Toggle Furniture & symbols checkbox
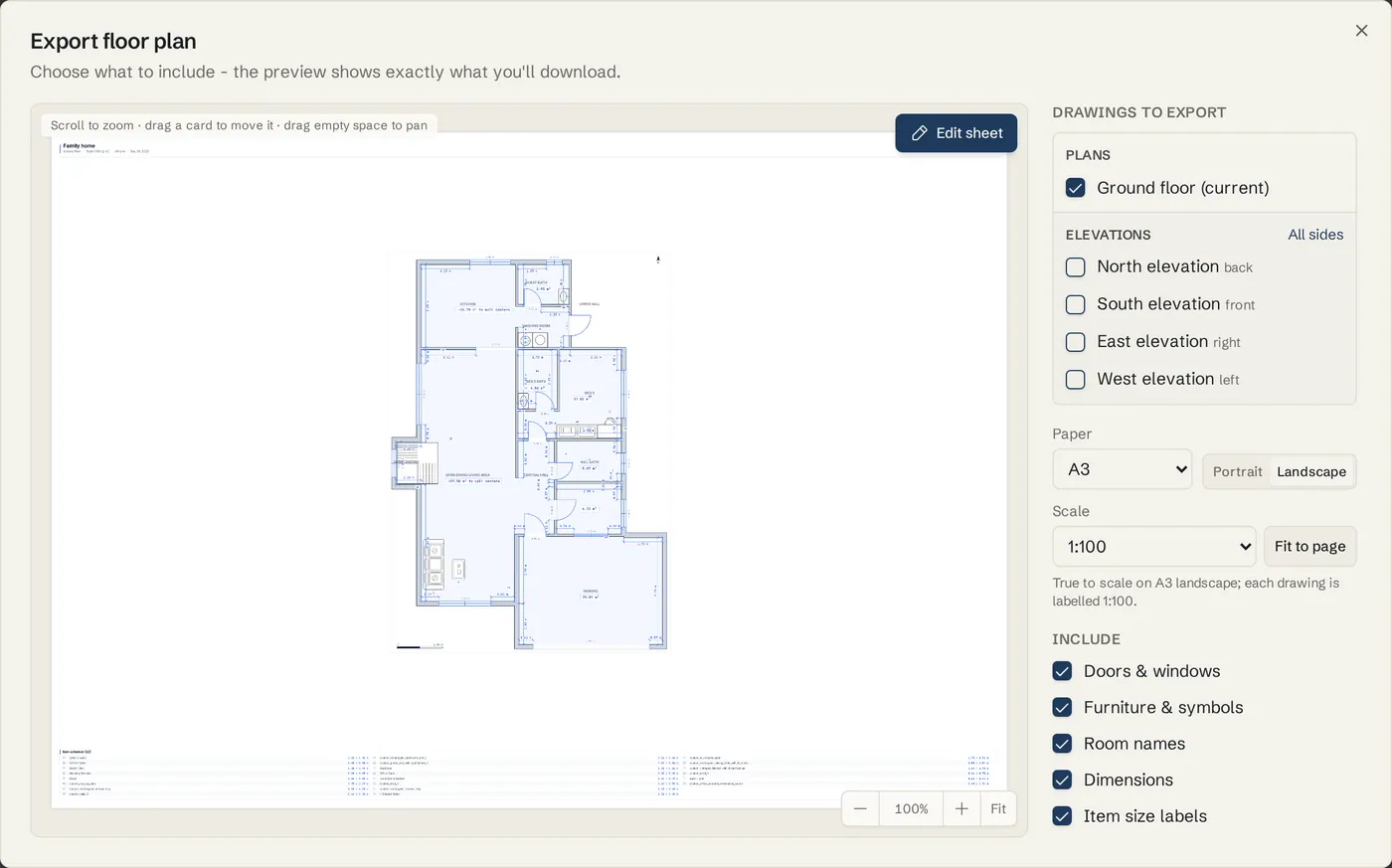Viewport: 1392px width, 868px height. 1062,708
